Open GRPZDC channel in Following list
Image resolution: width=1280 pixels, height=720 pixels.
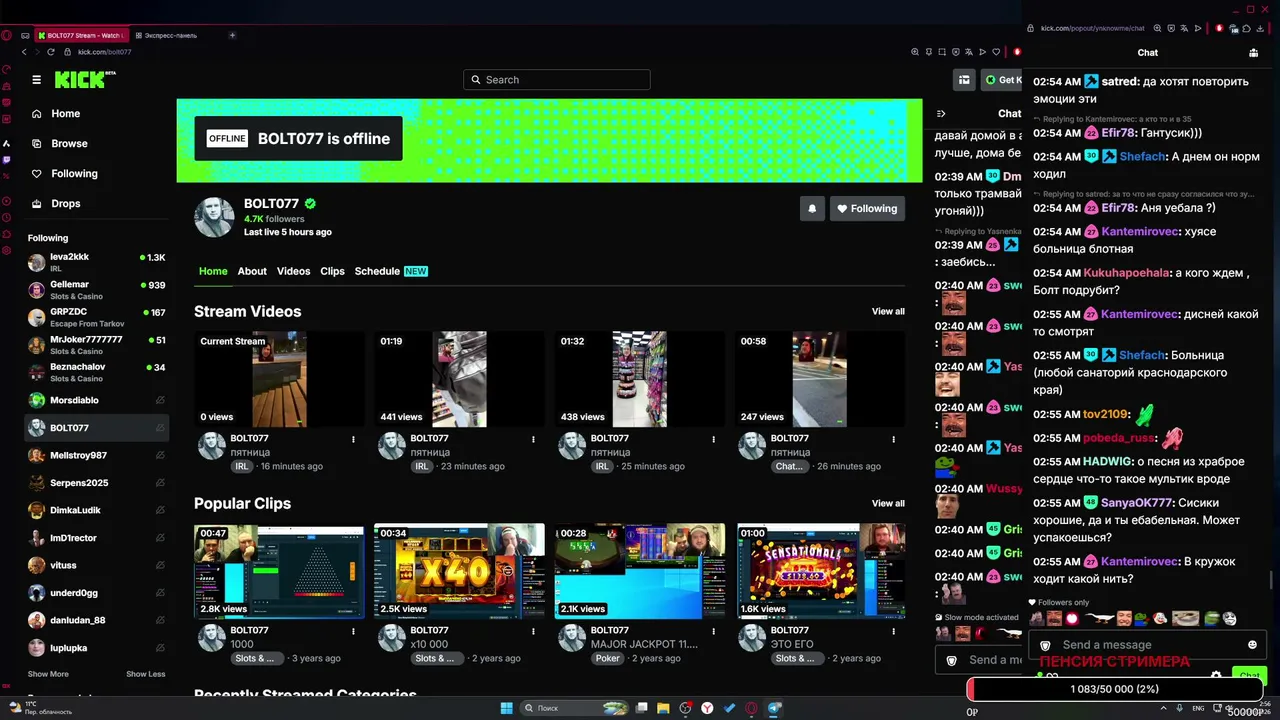point(97,317)
